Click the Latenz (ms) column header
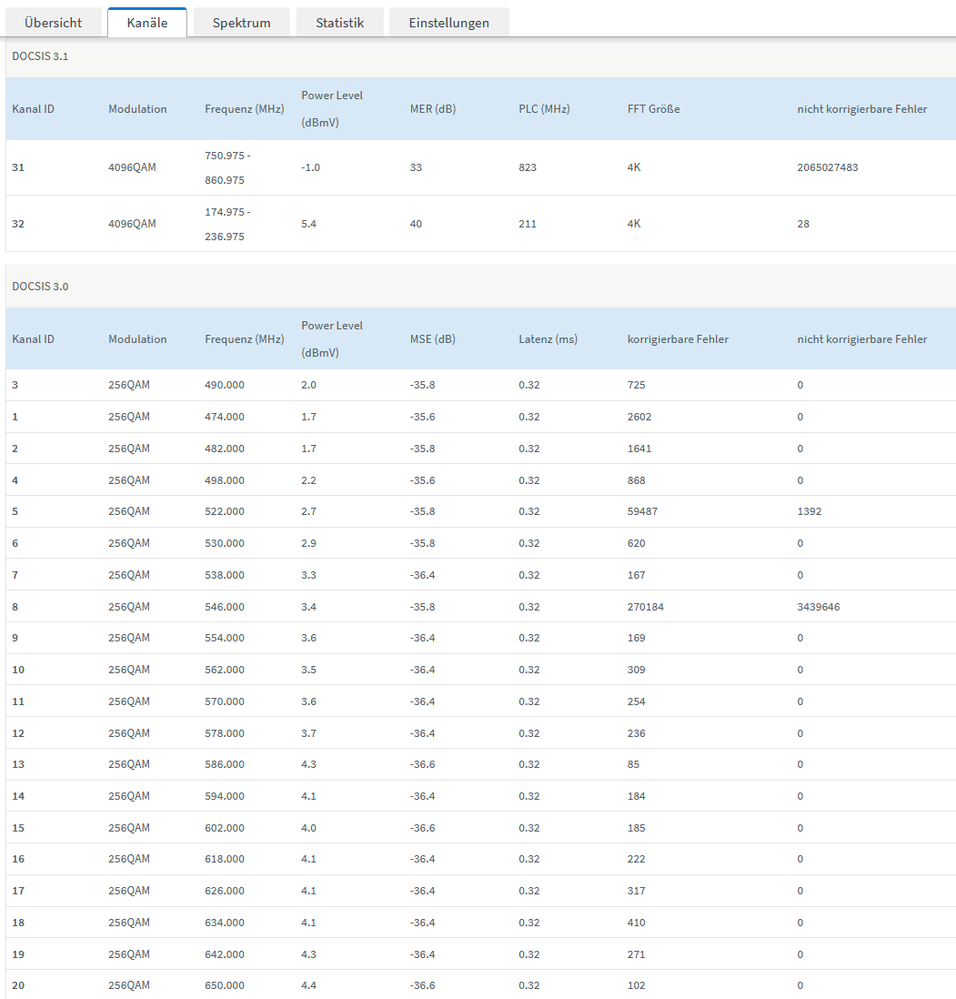 pos(548,339)
